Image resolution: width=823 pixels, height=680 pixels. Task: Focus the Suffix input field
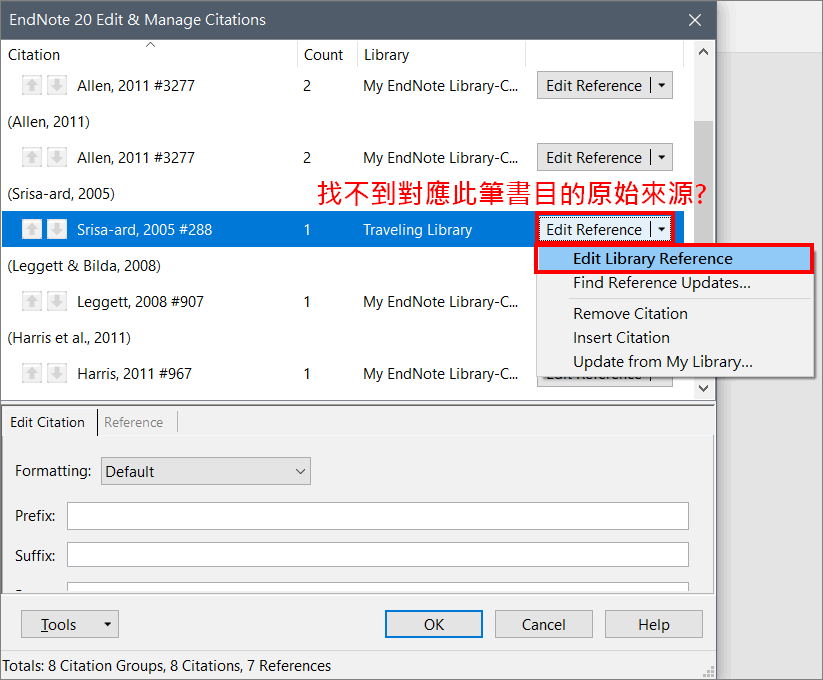click(378, 555)
